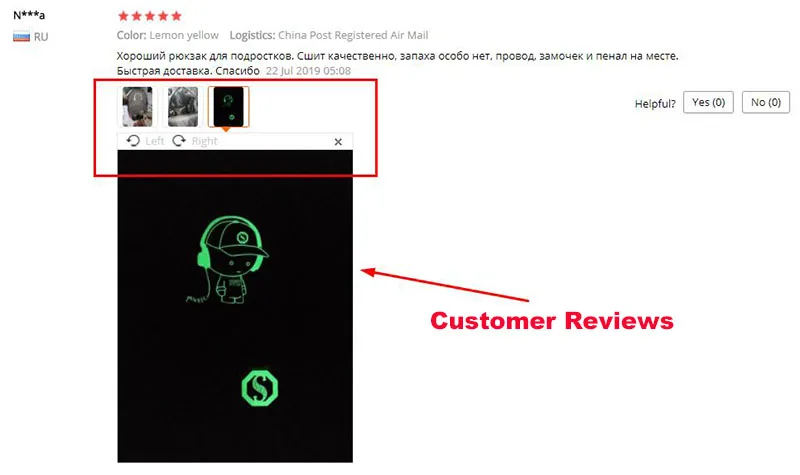The width and height of the screenshot is (800, 475).
Task: Click the red Customer Reviews caption
Action: [x=552, y=321]
